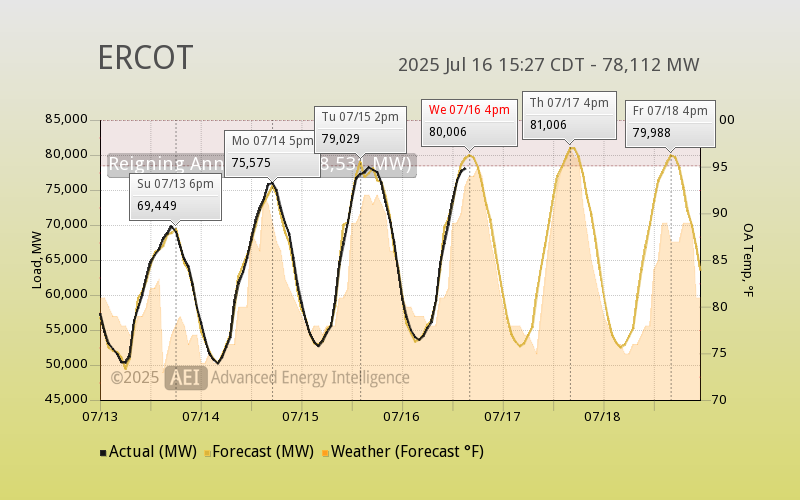
Task: Click the black Actual legend color square
Action: [x=103, y=453]
